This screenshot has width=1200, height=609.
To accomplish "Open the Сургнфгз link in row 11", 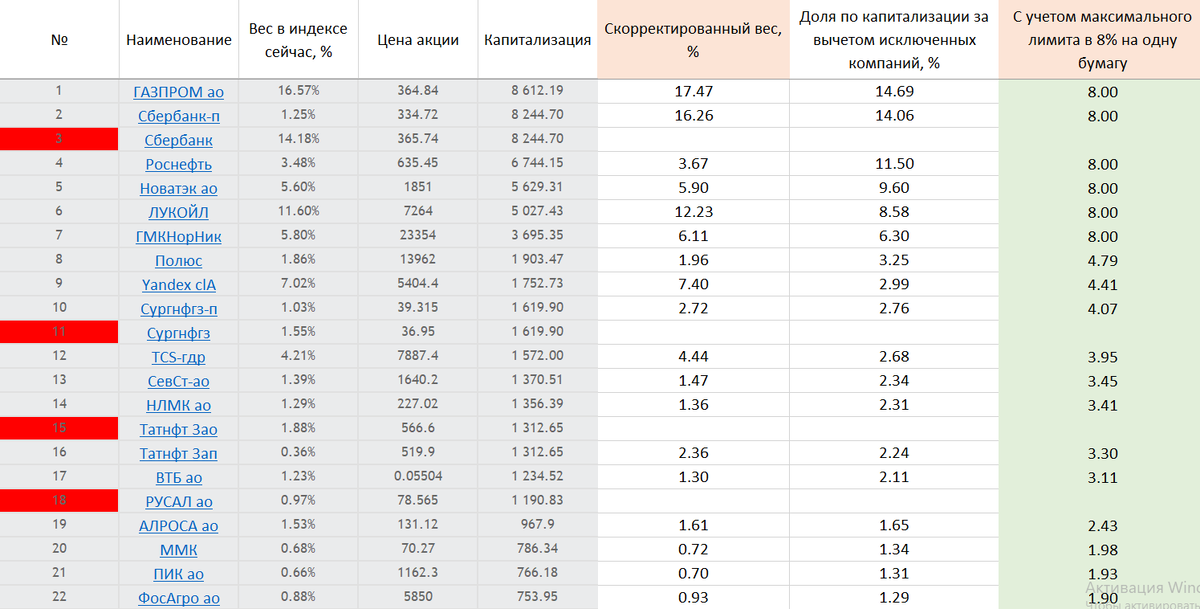I will (179, 332).
